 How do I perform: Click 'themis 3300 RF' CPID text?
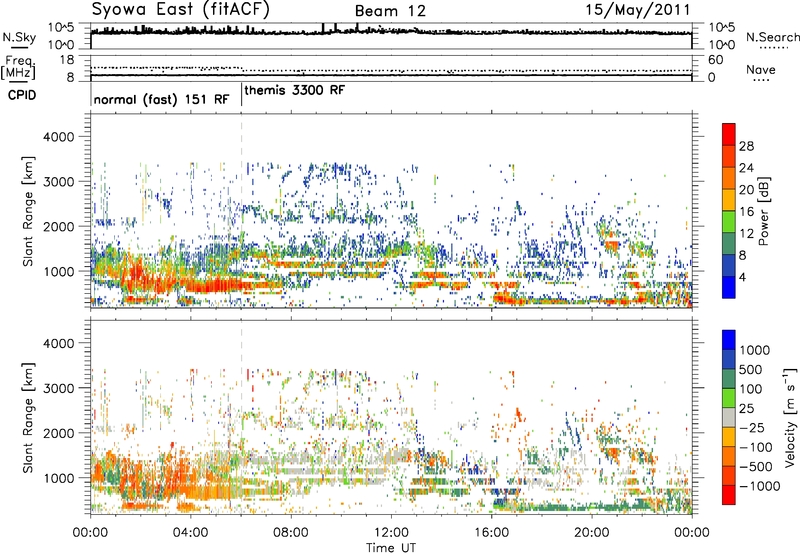pyautogui.click(x=295, y=90)
